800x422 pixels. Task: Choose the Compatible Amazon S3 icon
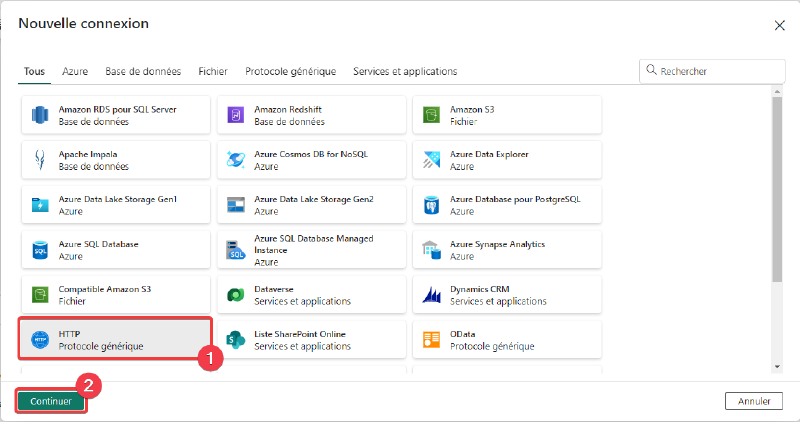40,294
